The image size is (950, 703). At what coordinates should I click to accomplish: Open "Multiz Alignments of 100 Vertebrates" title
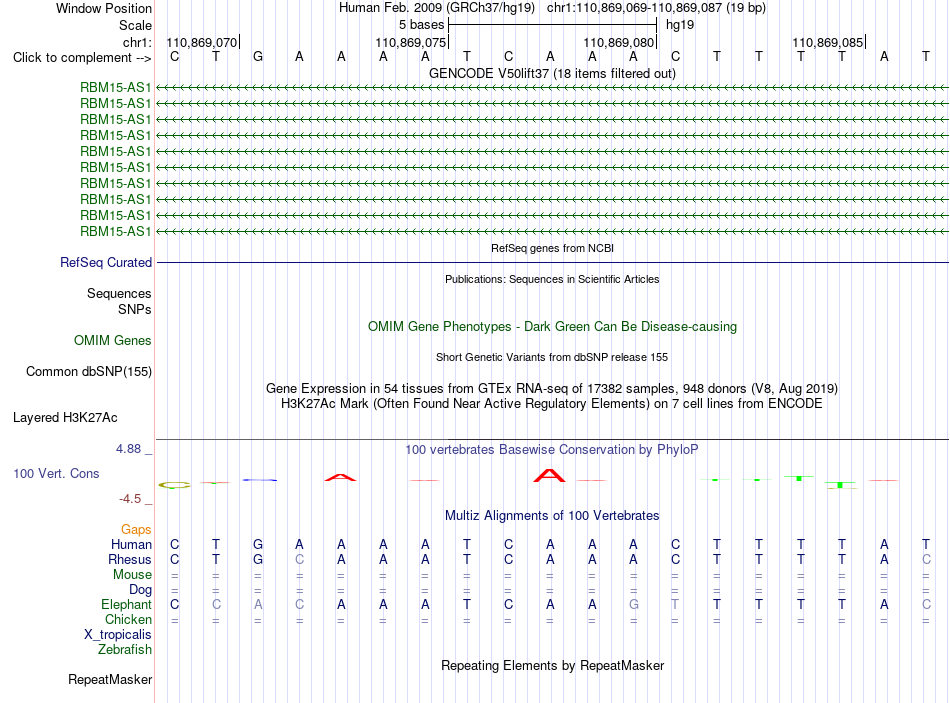[552, 516]
